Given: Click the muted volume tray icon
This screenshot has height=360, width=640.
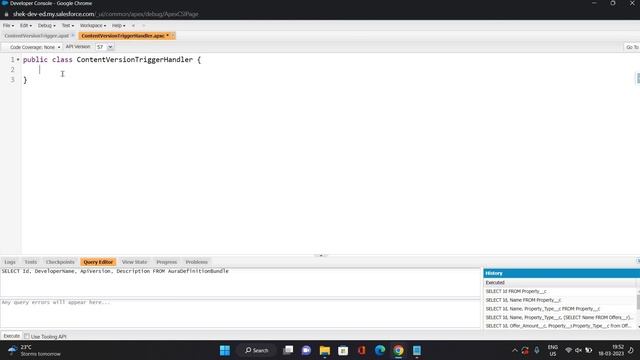Looking at the screenshot, I should pos(578,350).
